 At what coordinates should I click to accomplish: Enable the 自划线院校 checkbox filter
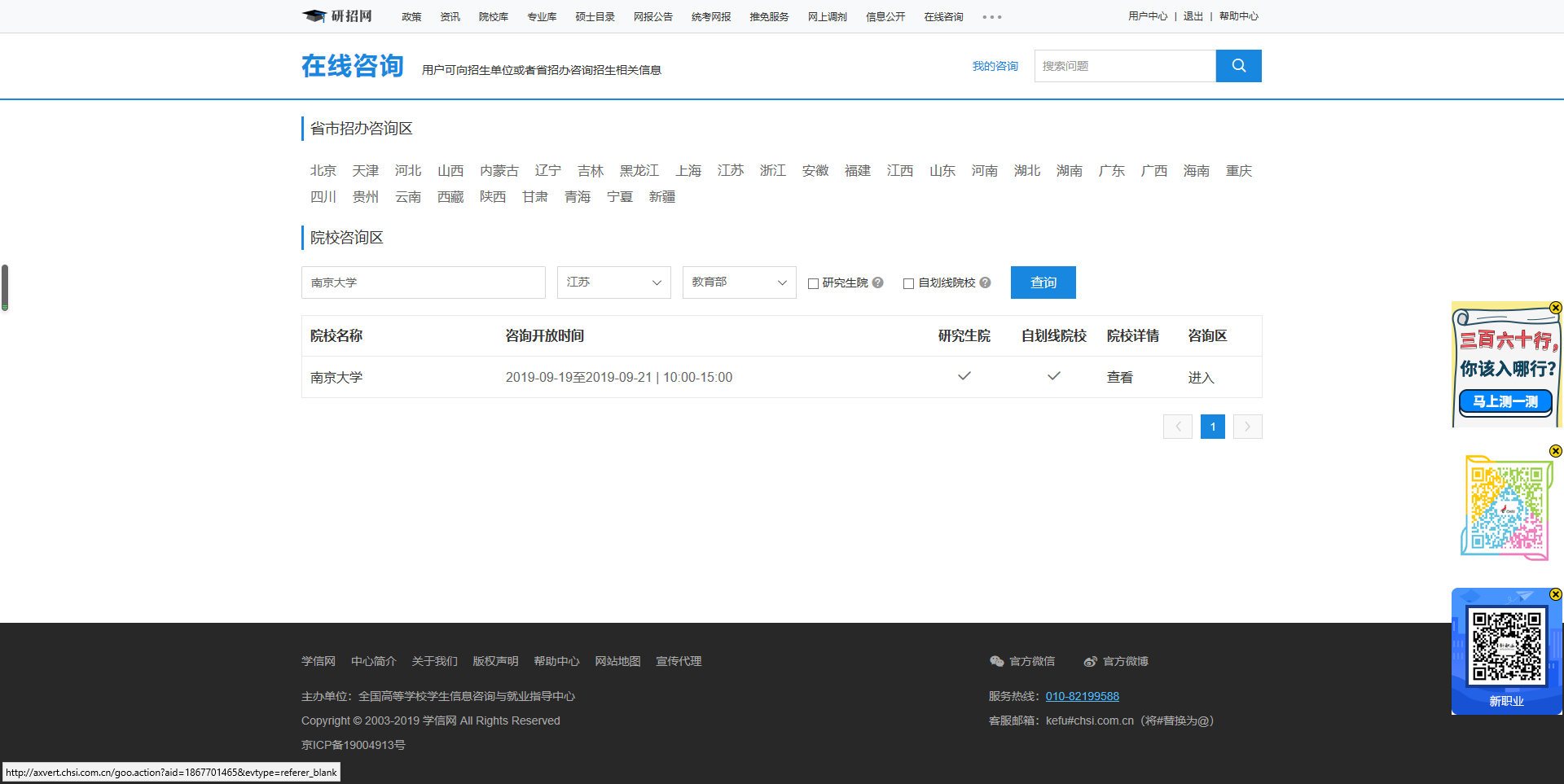pyautogui.click(x=908, y=283)
